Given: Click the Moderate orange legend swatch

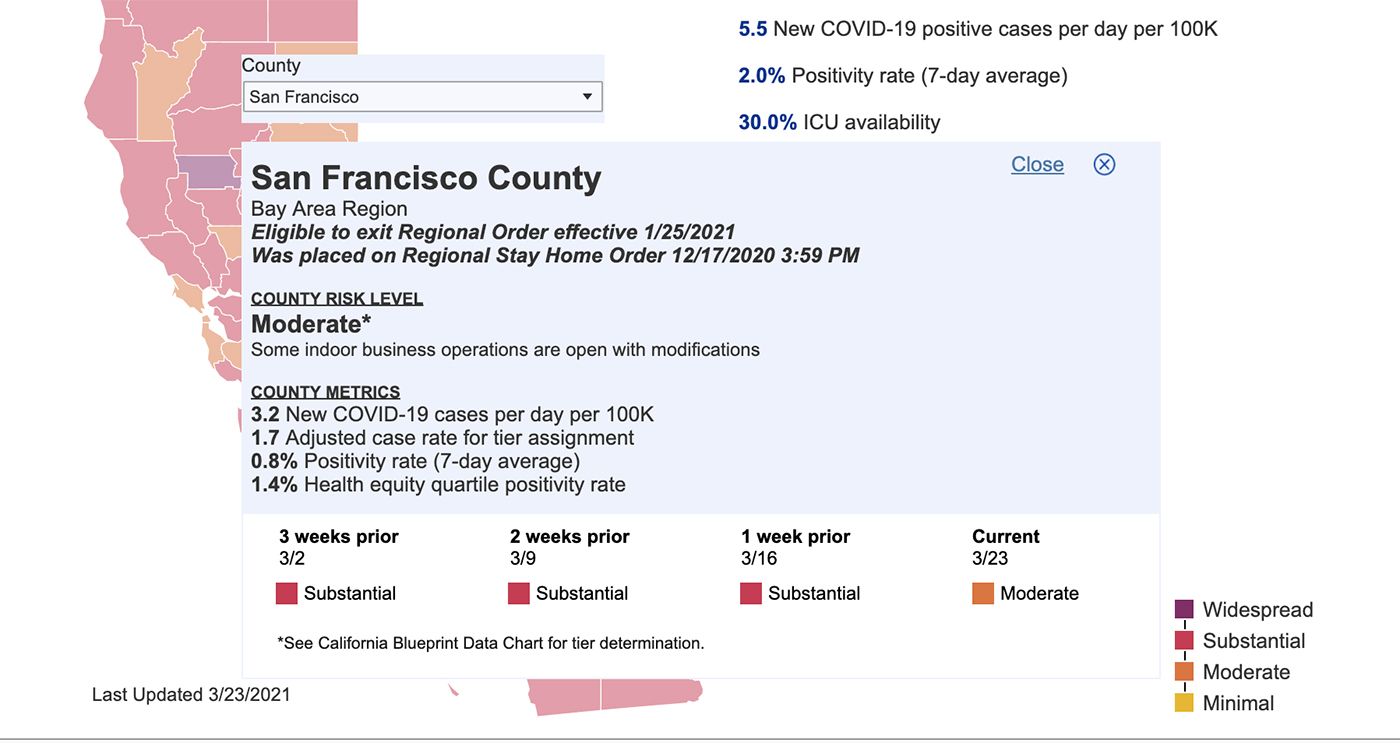Looking at the screenshot, I should [1184, 671].
